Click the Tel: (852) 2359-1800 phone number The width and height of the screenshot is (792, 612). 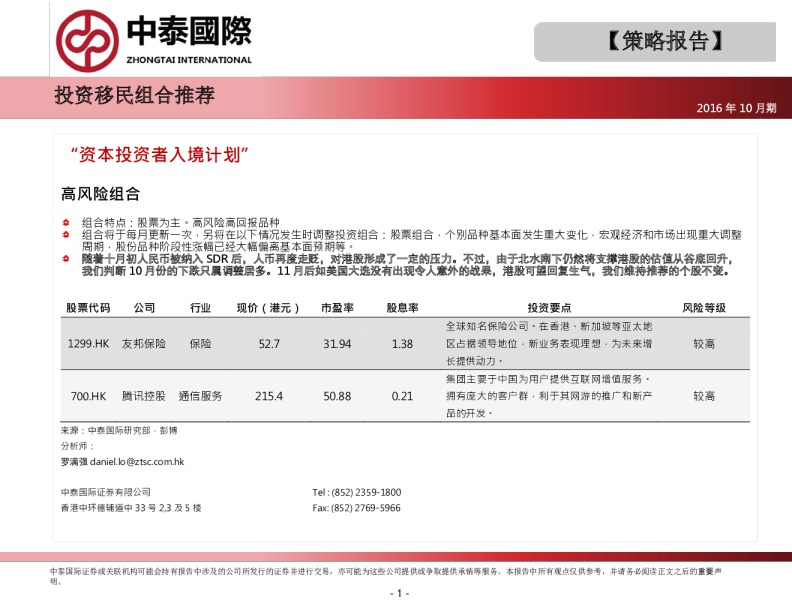pyautogui.click(x=356, y=493)
